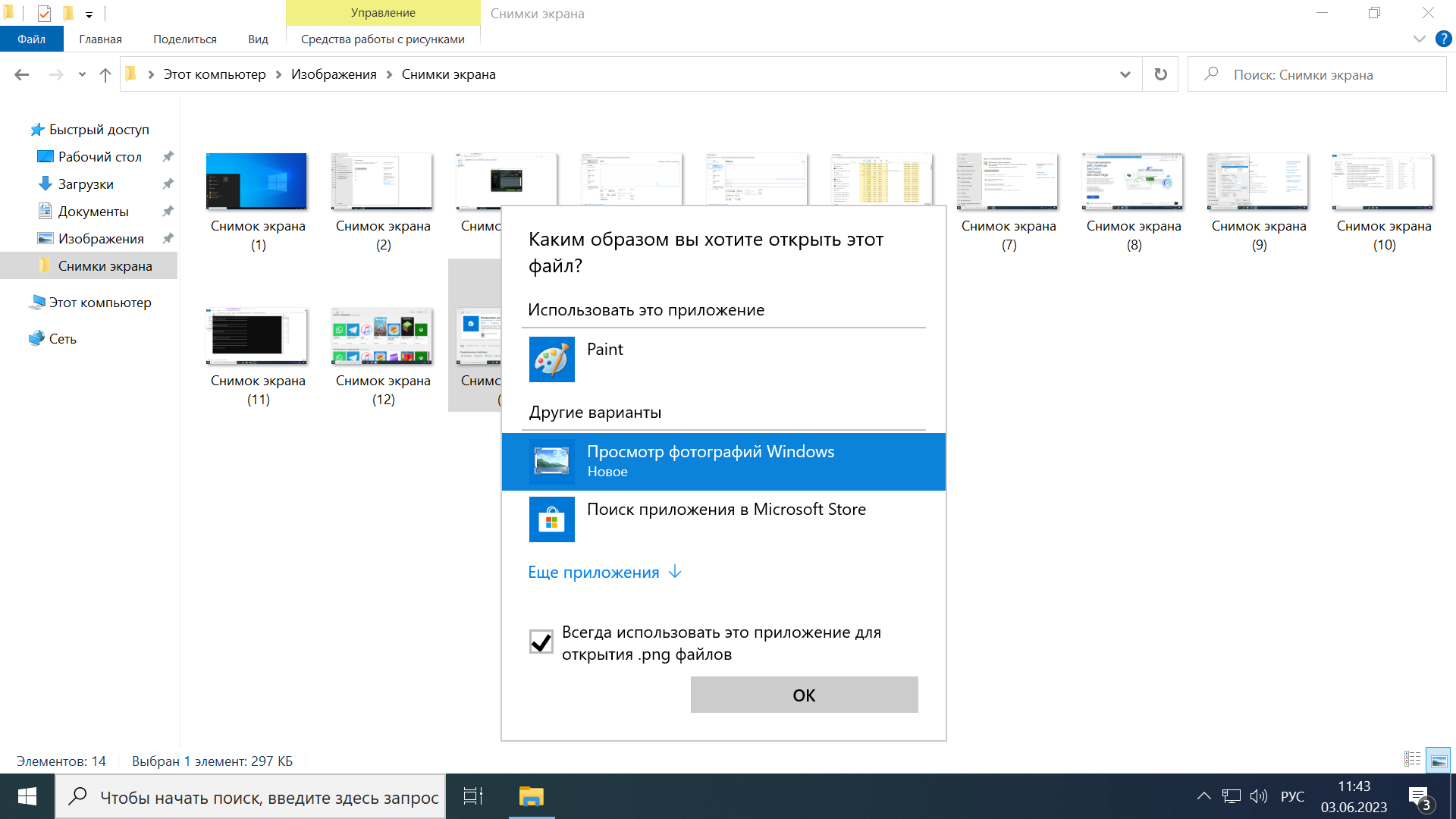Go up one folder level
Image resolution: width=1456 pixels, height=819 pixels.
point(105,74)
